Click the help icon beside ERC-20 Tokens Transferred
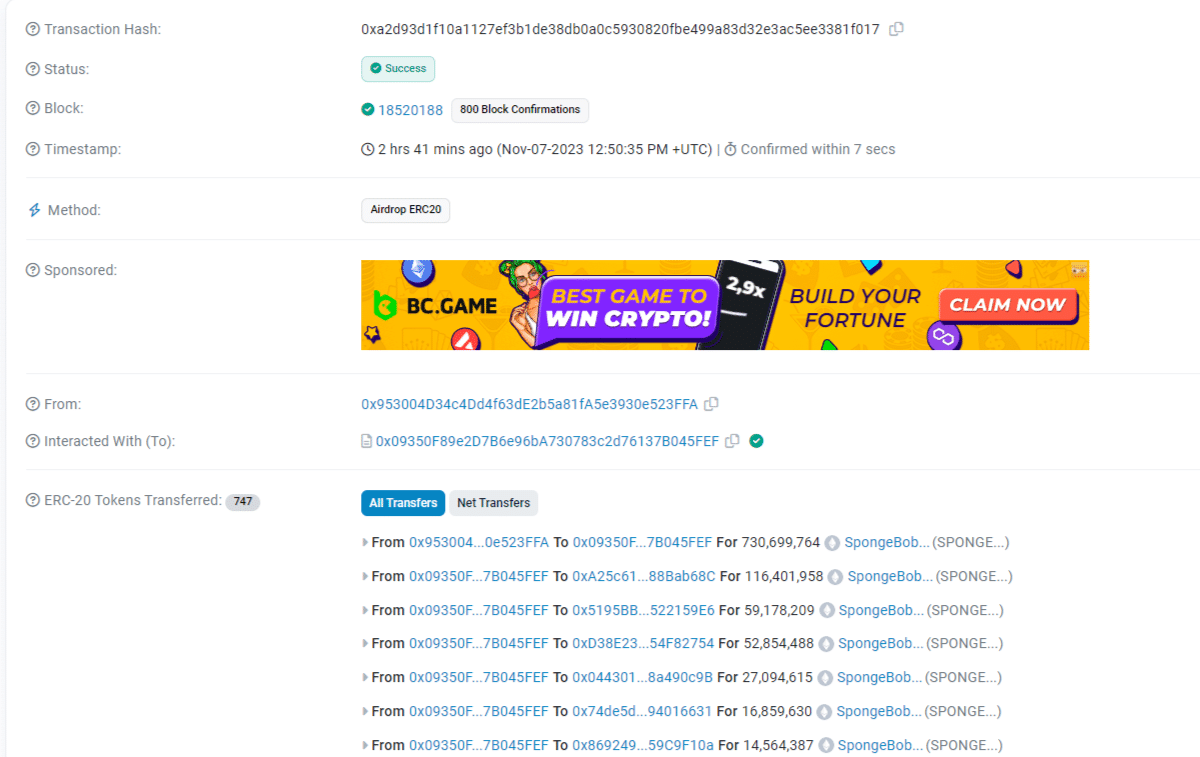Image resolution: width=1200 pixels, height=757 pixels. 32,501
